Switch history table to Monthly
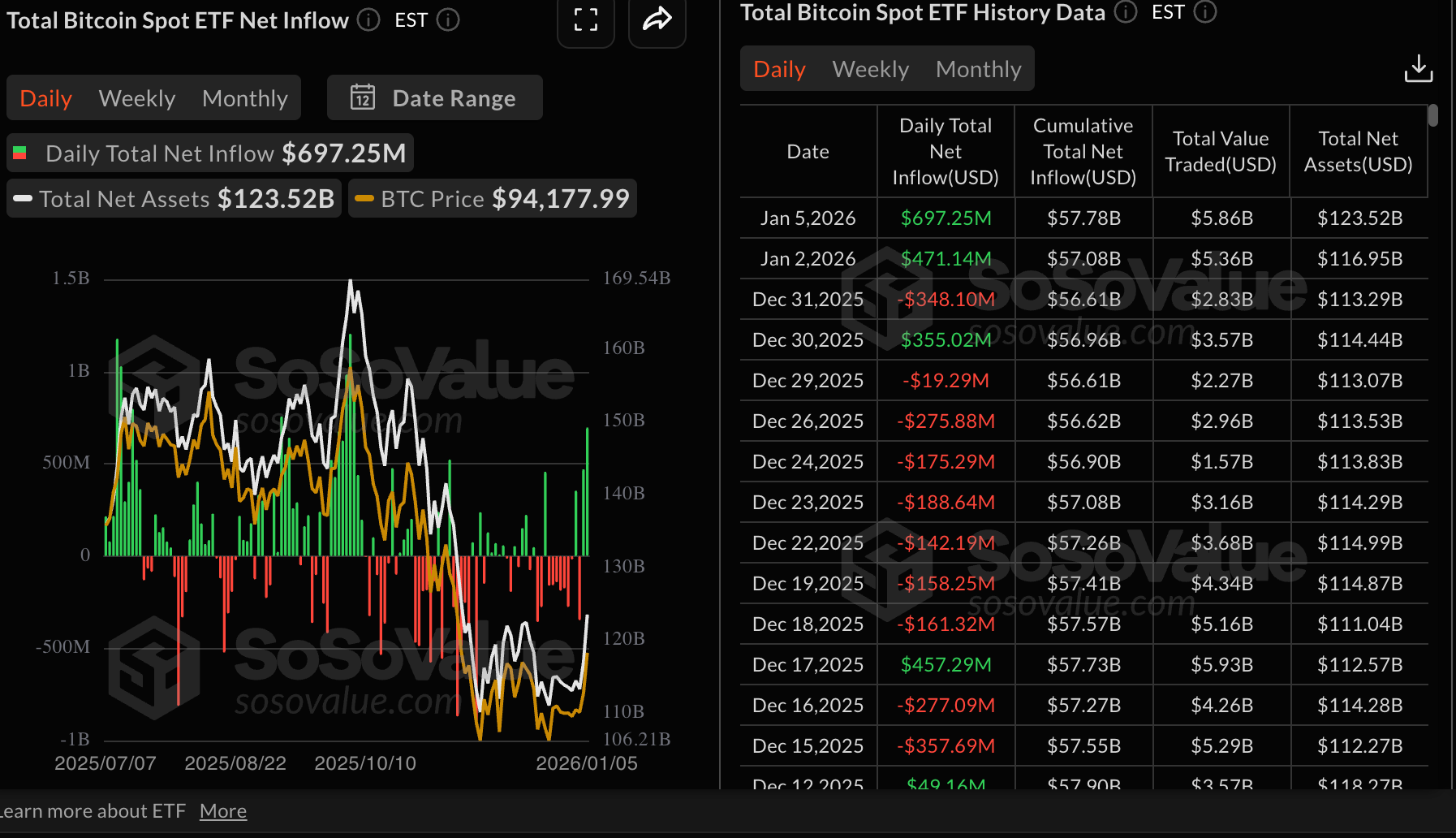The image size is (1456, 838). point(978,68)
